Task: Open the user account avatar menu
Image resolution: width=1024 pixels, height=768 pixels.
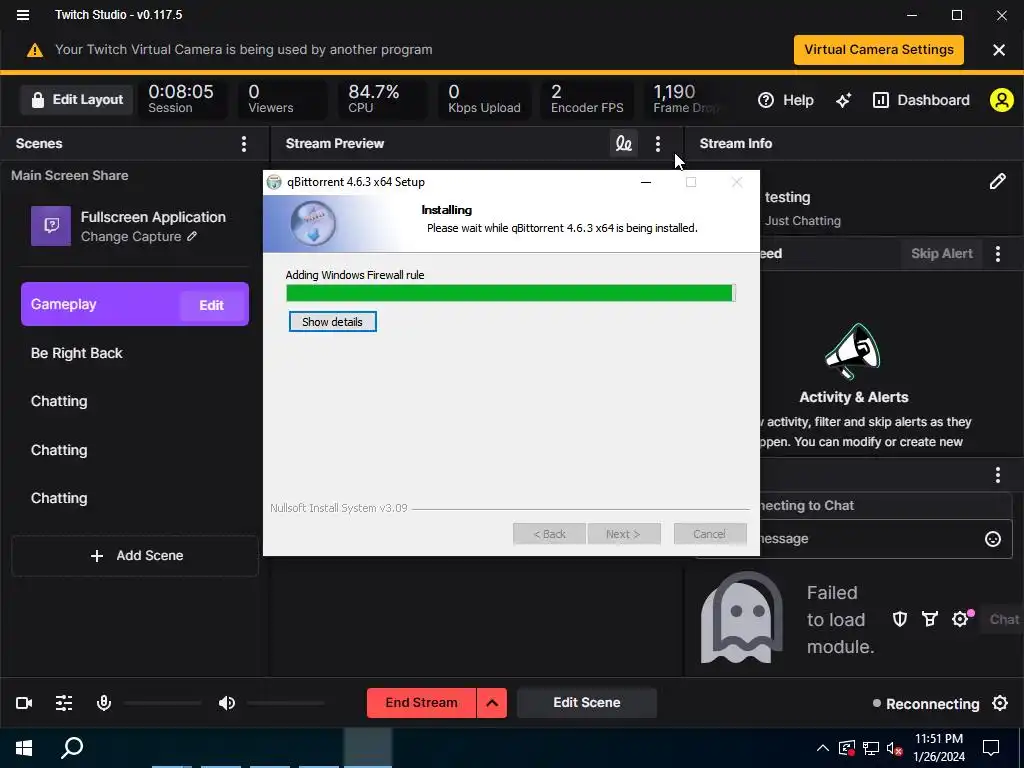Action: [x=1001, y=100]
